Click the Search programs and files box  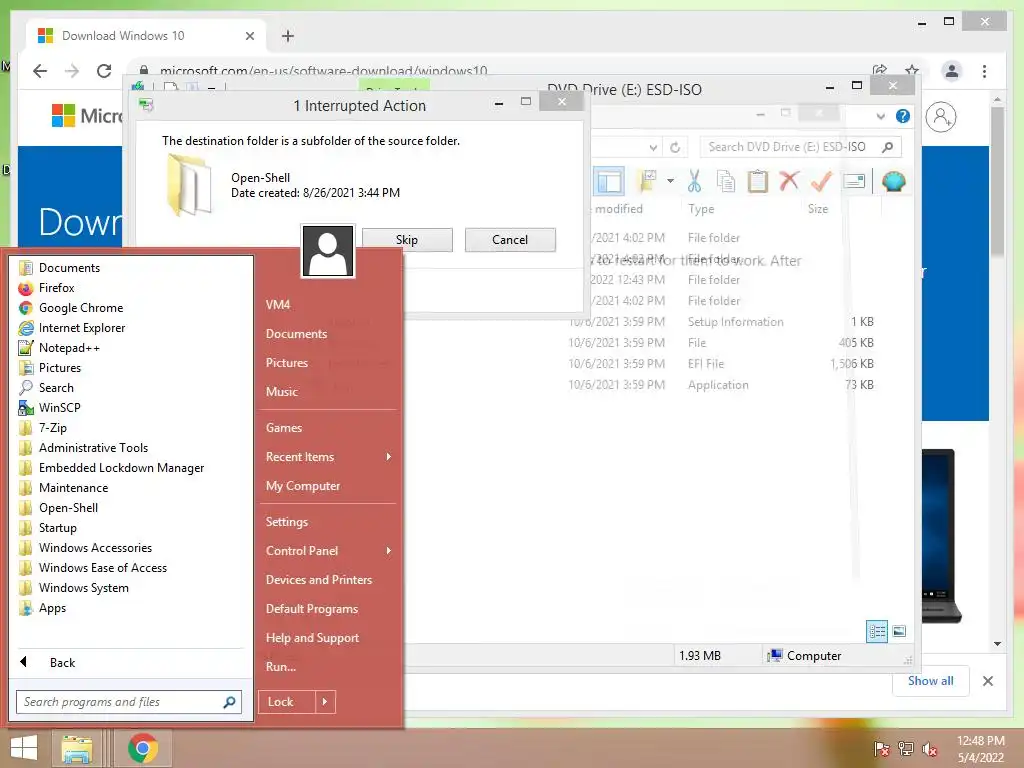coord(129,702)
